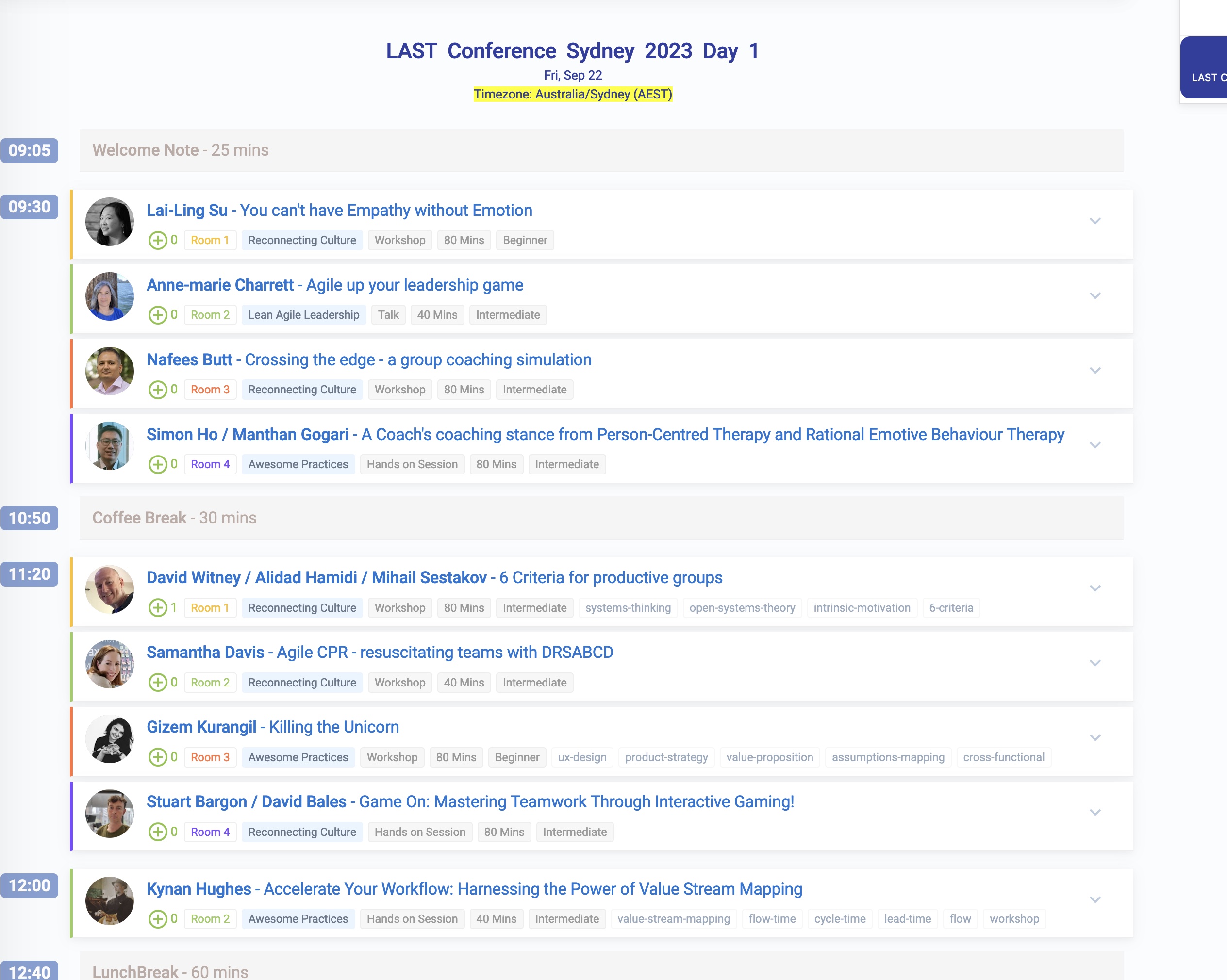Click Beginner tag on Lai-Ling Su session
Screen dimensions: 1227x980
coord(525,240)
